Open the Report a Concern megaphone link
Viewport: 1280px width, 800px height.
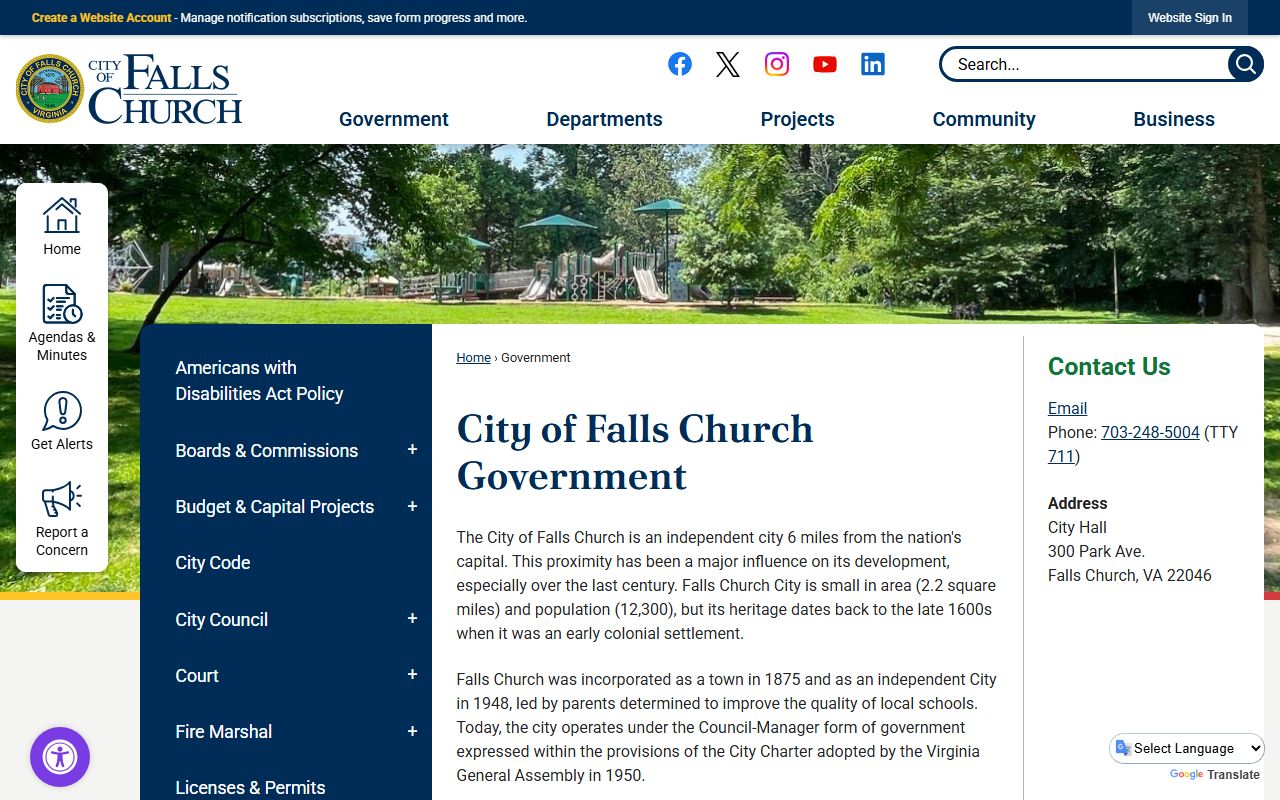click(x=62, y=519)
